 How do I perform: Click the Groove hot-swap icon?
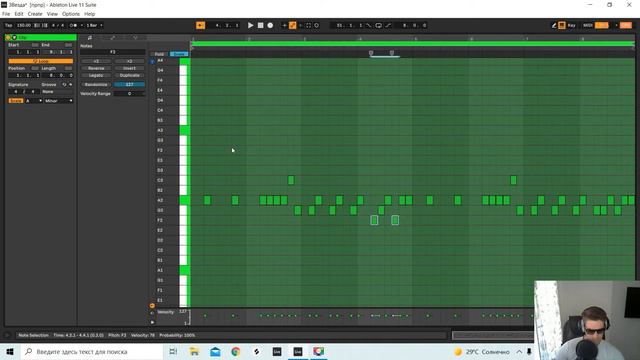[x=64, y=84]
